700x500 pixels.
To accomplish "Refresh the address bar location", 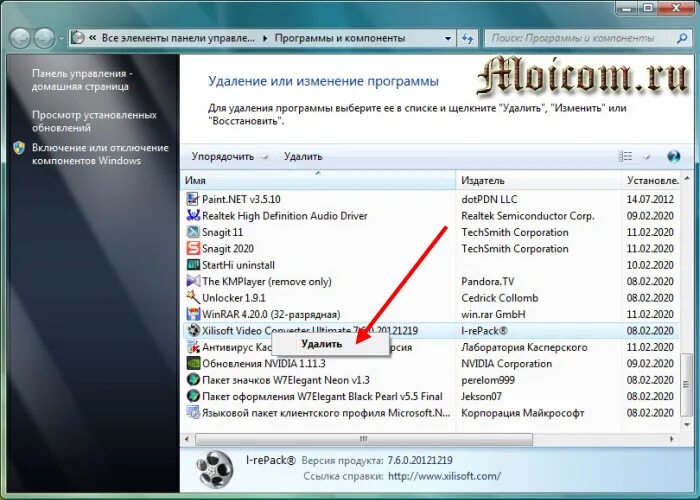I will pyautogui.click(x=467, y=38).
